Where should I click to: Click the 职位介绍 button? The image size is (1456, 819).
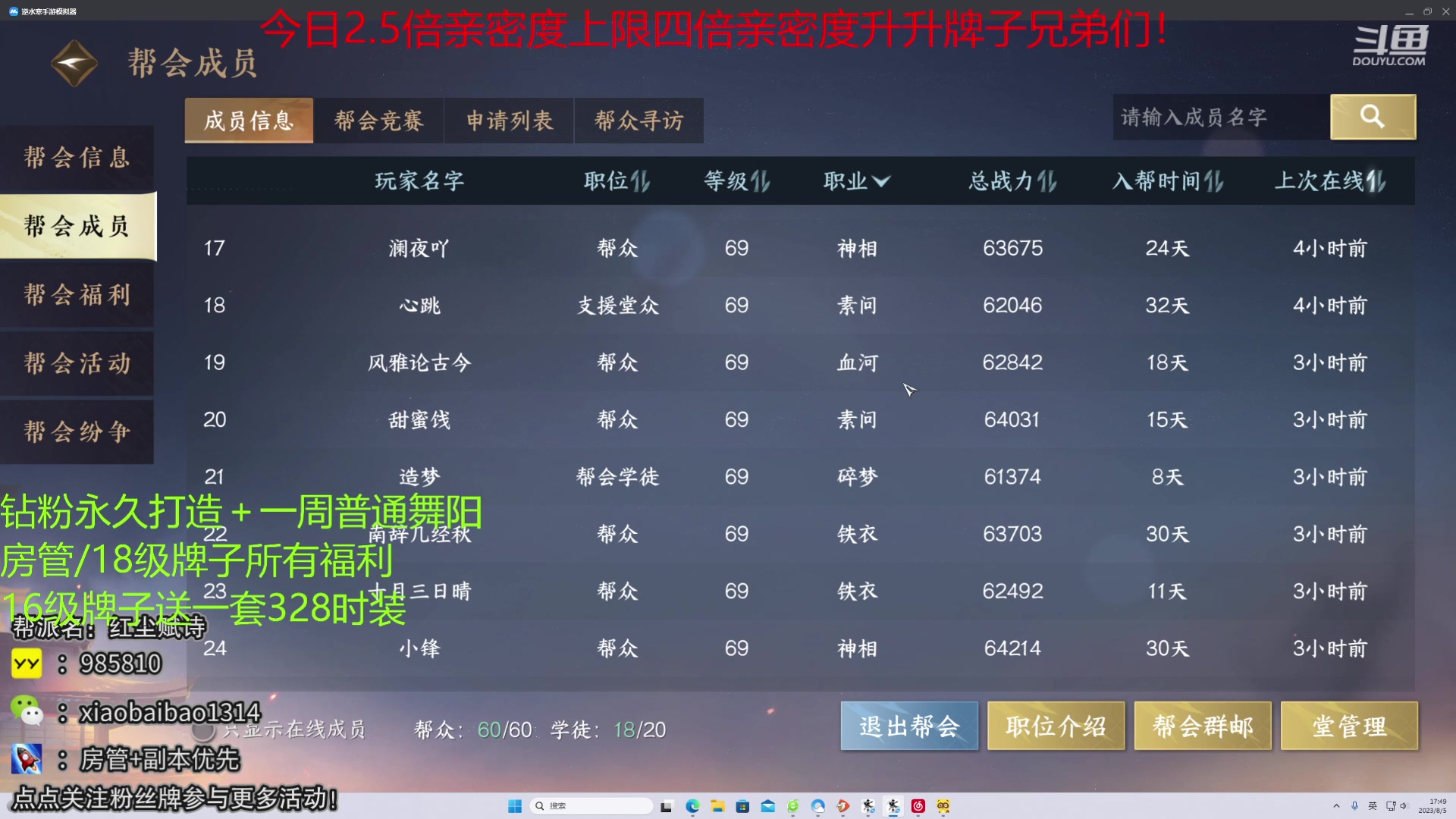click(x=1056, y=726)
